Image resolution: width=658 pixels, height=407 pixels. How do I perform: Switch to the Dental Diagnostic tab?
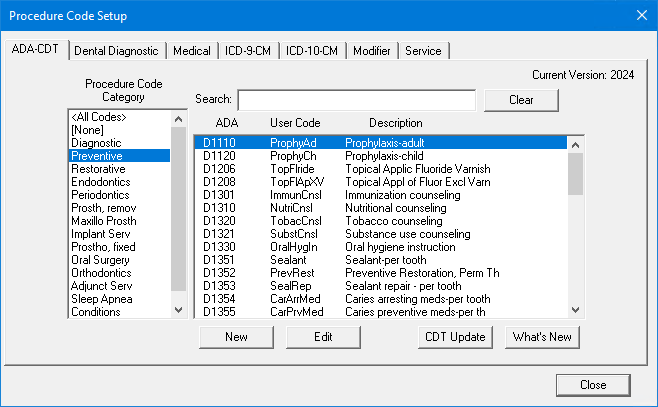tap(117, 51)
